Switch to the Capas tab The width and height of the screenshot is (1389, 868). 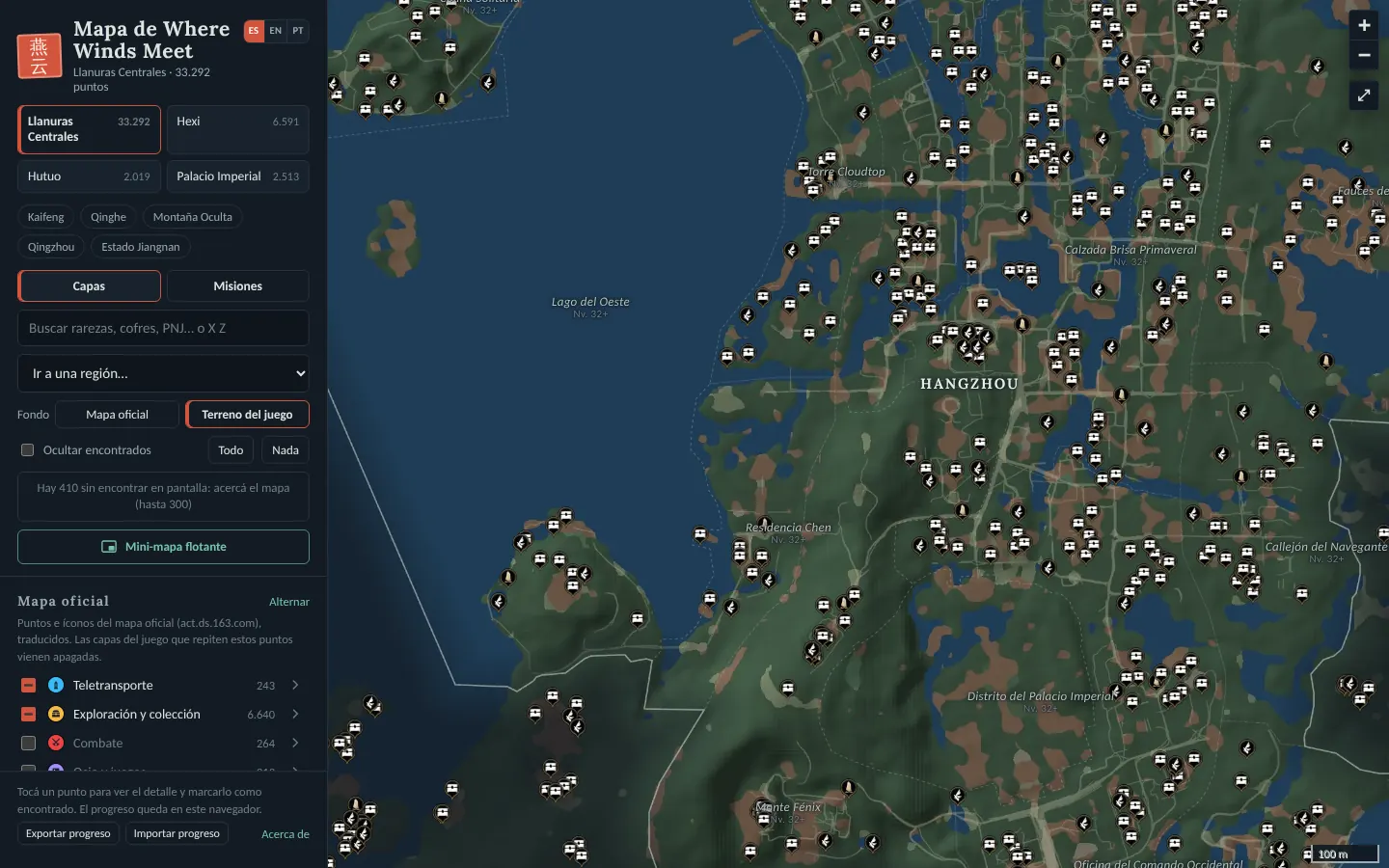point(89,286)
